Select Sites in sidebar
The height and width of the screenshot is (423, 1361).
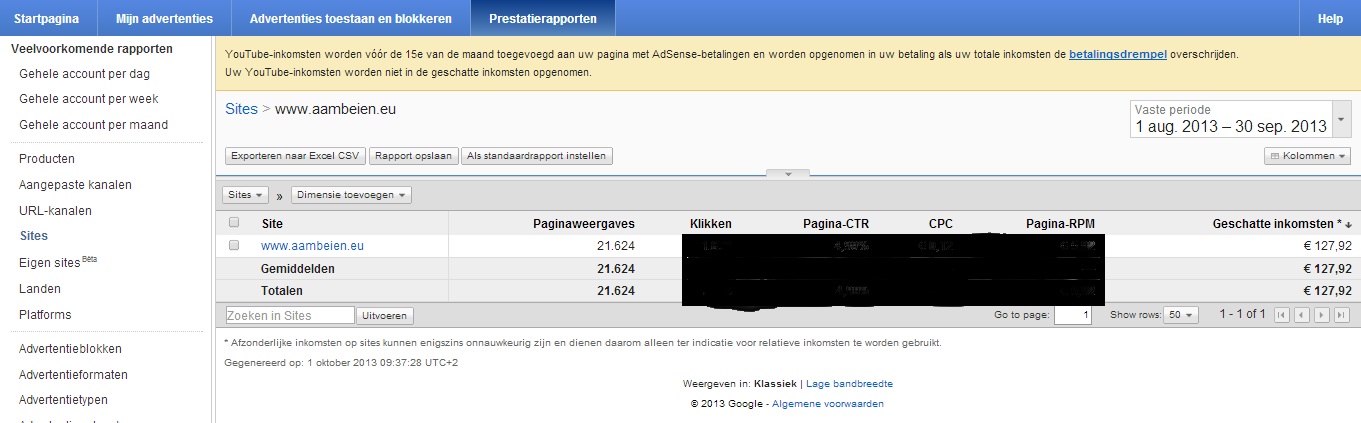click(x=33, y=236)
